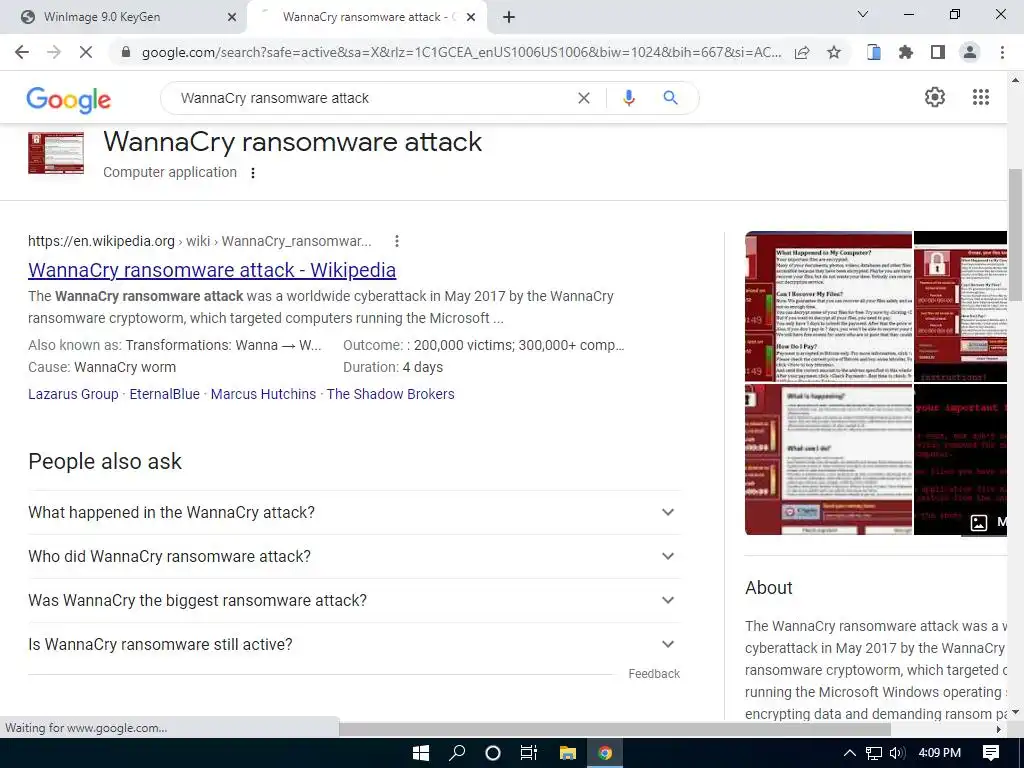Launch File Explorer from taskbar
Screen dimensions: 1024x768
pyautogui.click(x=568, y=753)
